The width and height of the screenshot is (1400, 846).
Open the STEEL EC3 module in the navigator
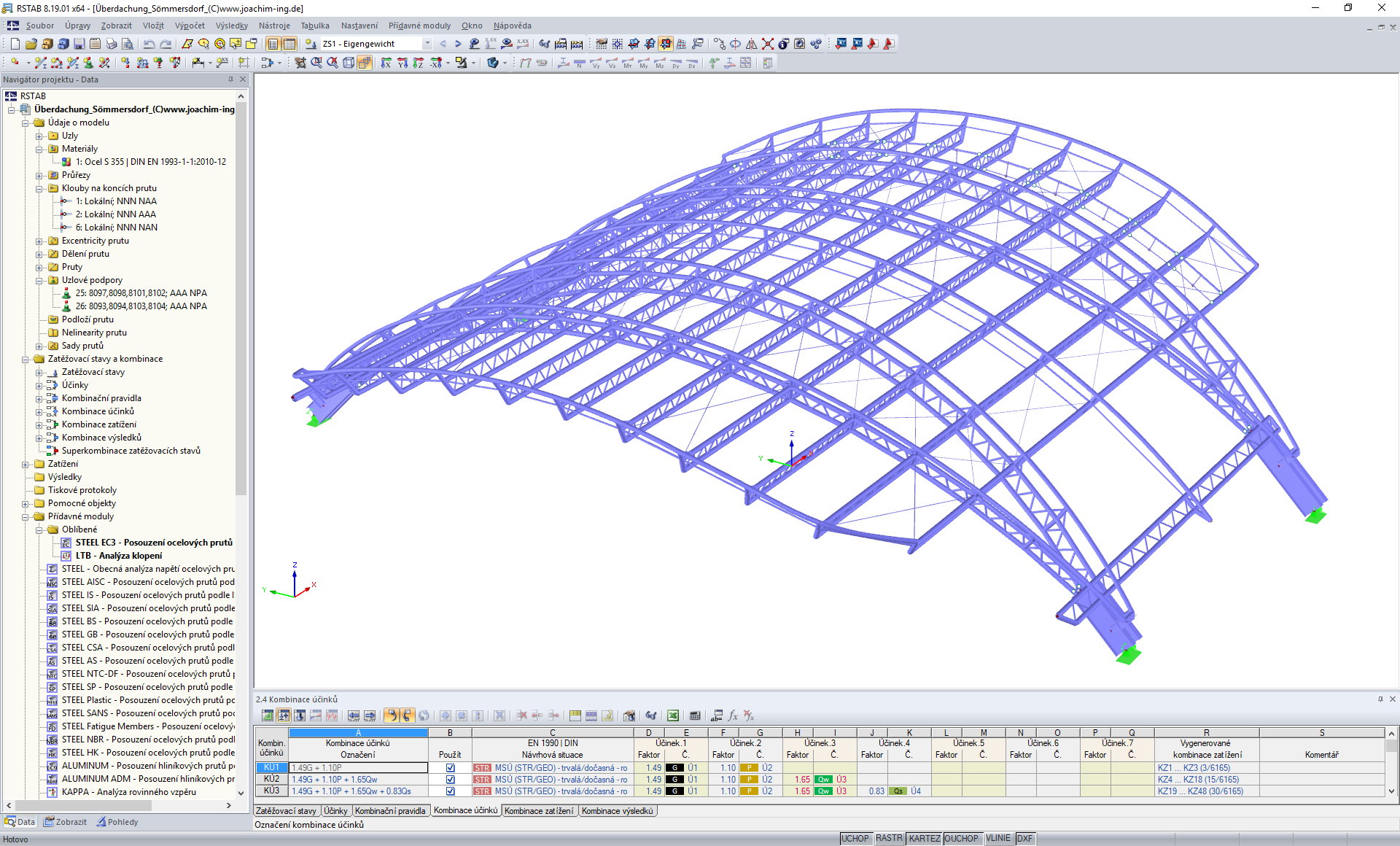153,542
